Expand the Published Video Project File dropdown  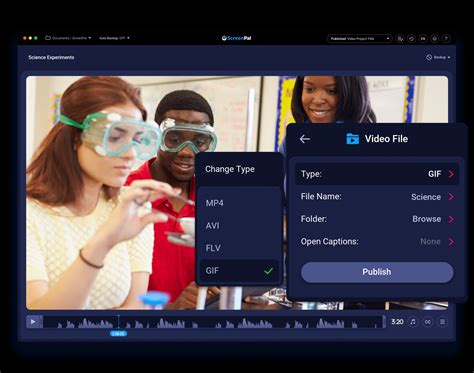(x=360, y=39)
